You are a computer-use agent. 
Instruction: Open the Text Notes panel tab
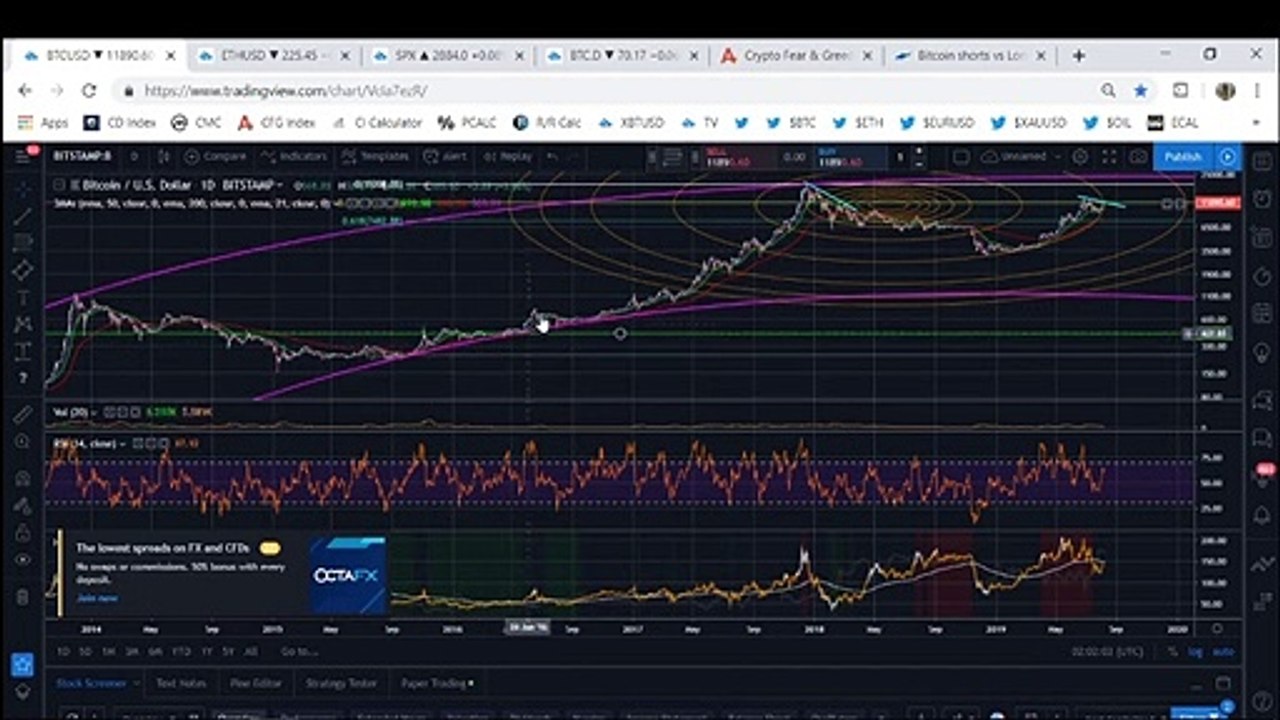[x=181, y=684]
